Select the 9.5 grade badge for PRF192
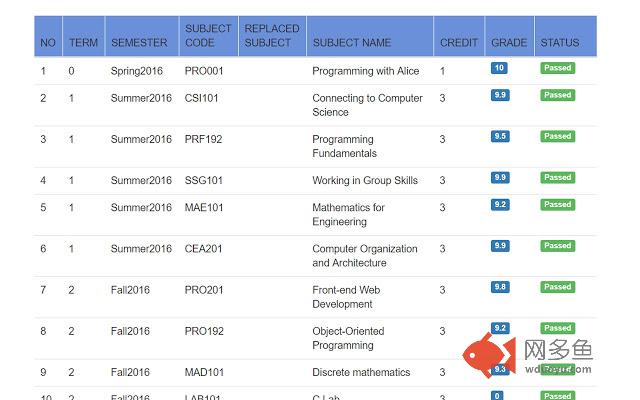This screenshot has height=400, width=640. point(500,136)
